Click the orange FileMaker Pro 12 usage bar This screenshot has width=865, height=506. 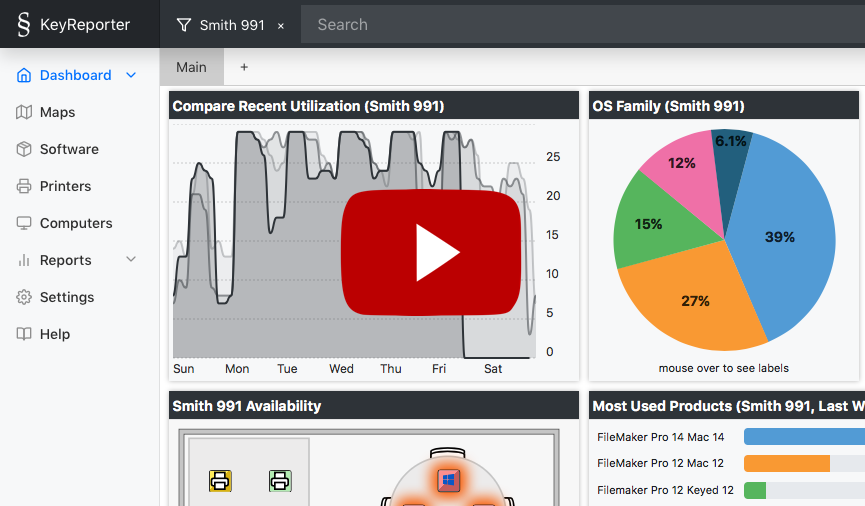pos(787,464)
